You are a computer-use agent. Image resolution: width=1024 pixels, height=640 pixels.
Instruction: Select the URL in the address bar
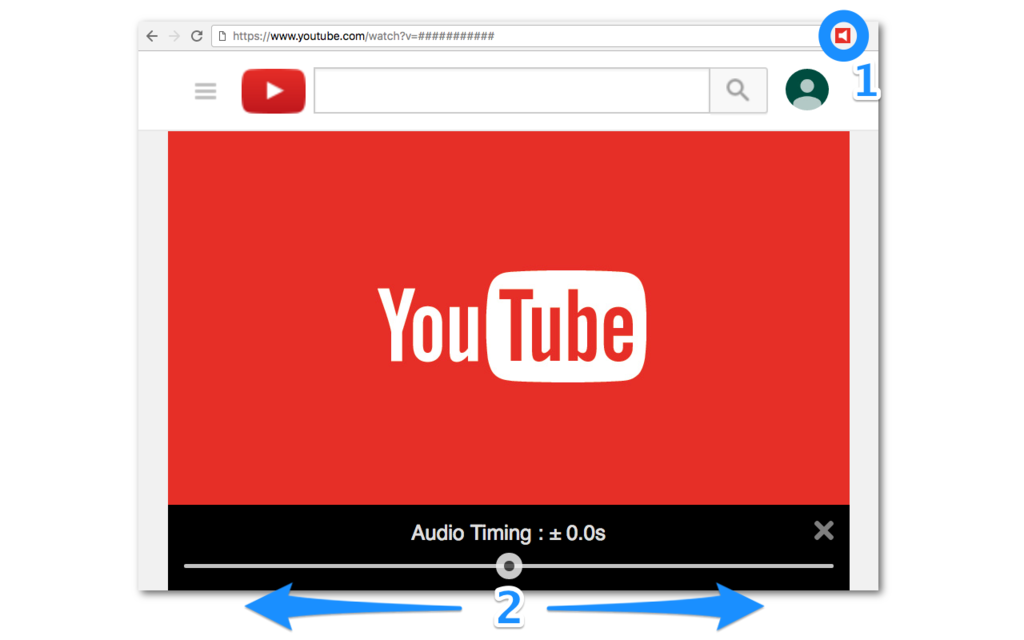(363, 36)
